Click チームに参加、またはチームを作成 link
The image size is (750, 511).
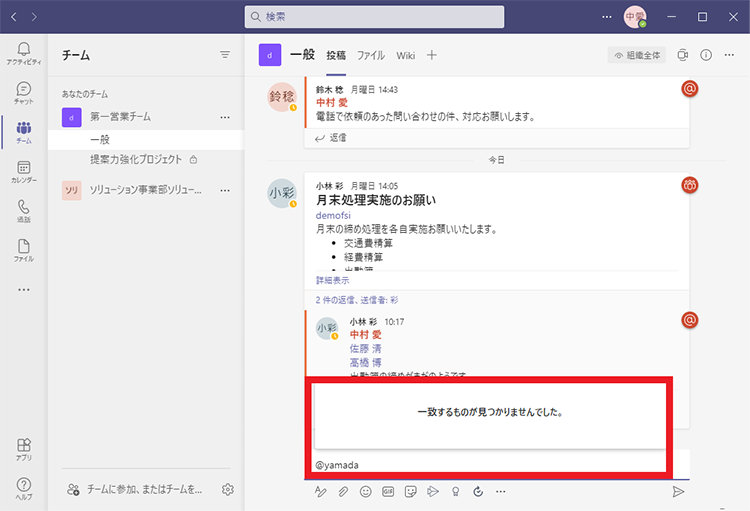pyautogui.click(x=145, y=489)
